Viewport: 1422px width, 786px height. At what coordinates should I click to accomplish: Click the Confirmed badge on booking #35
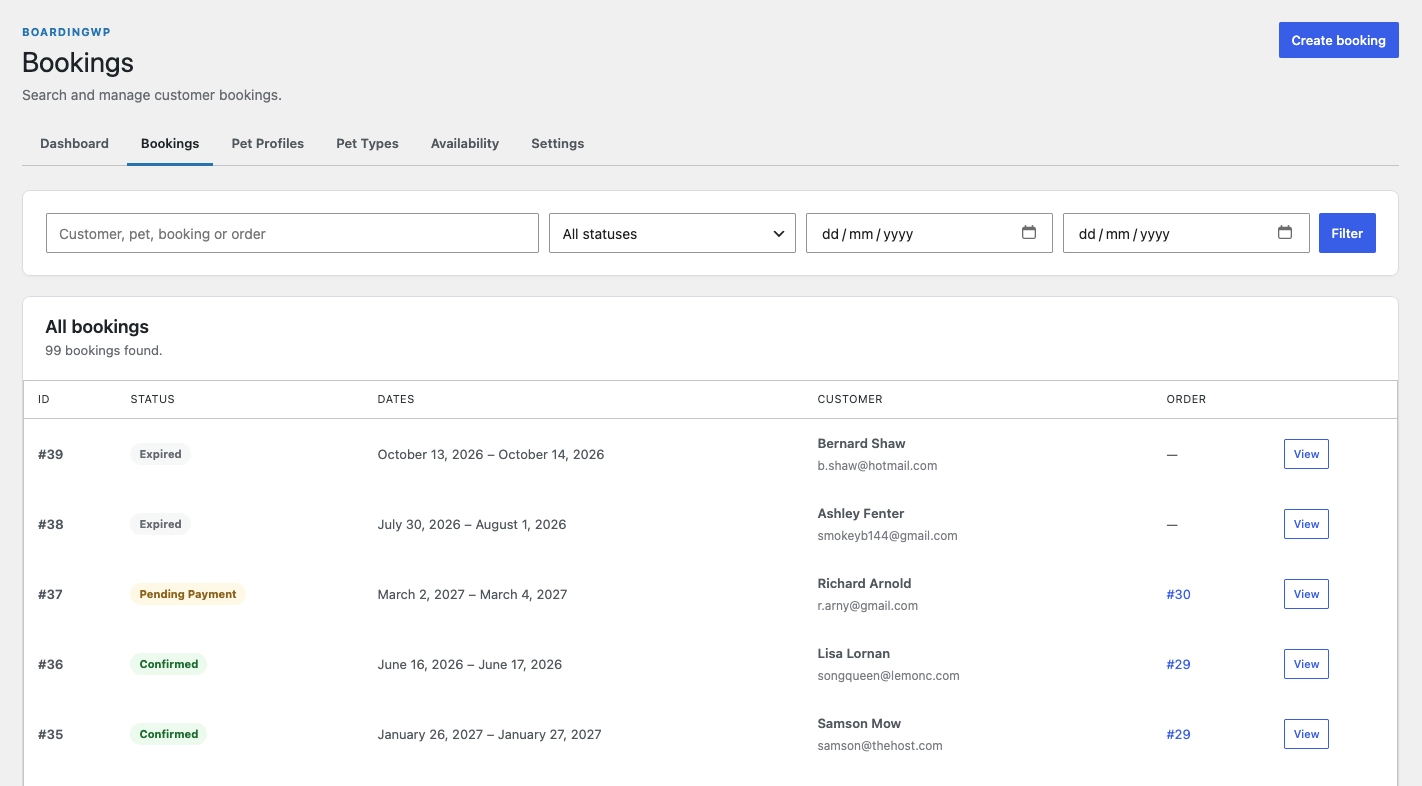168,734
